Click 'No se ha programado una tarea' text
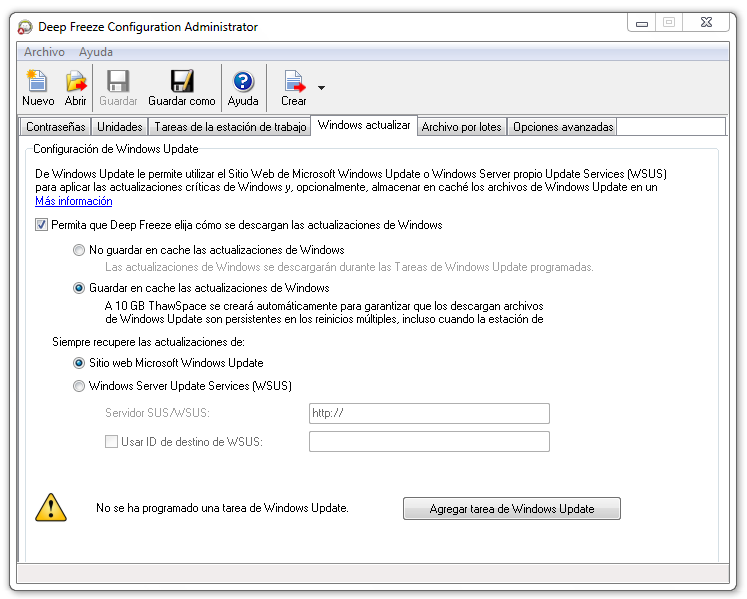This screenshot has height=599, width=747. pos(222,508)
